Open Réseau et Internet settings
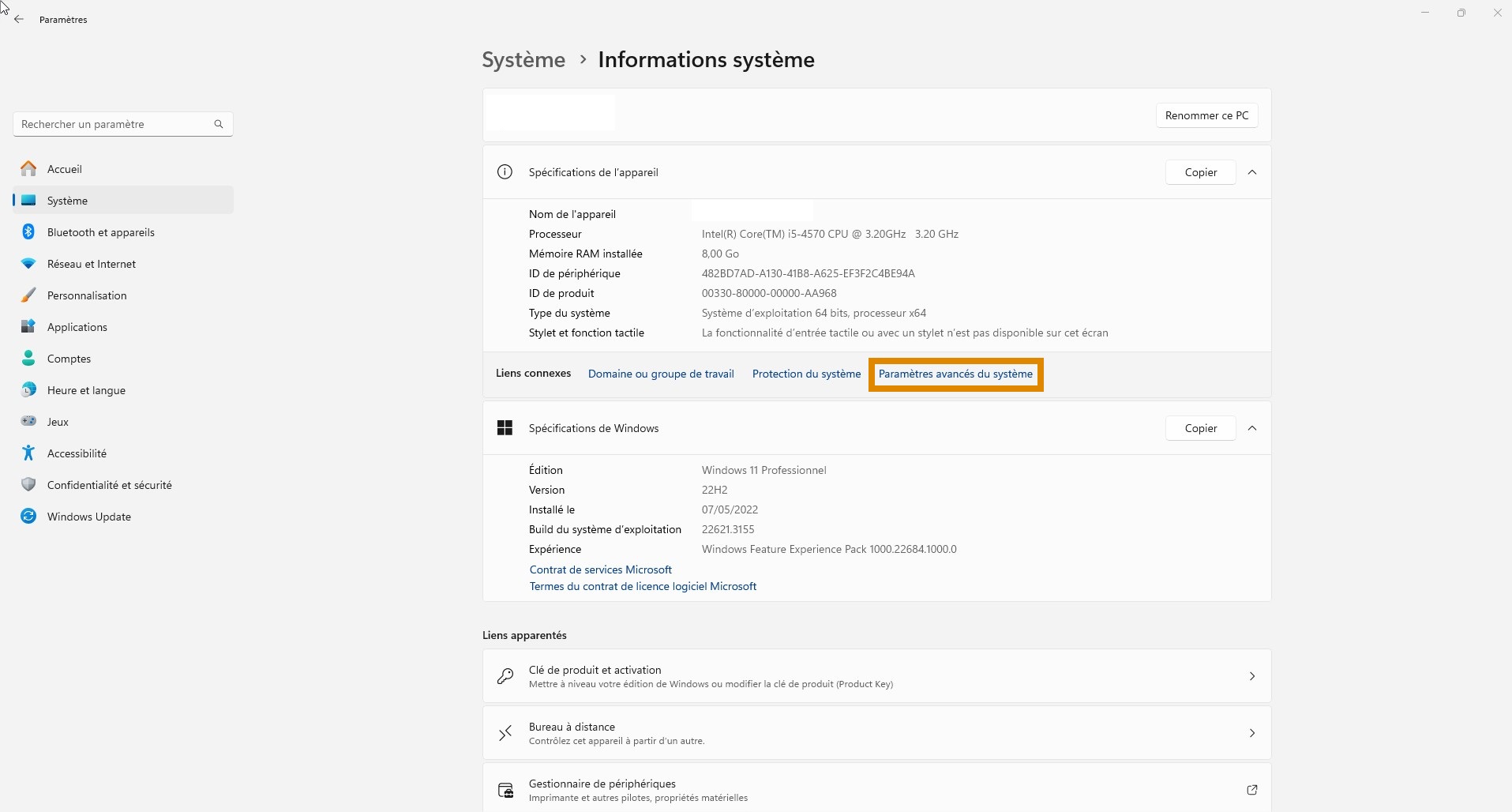1512x812 pixels. (x=91, y=263)
